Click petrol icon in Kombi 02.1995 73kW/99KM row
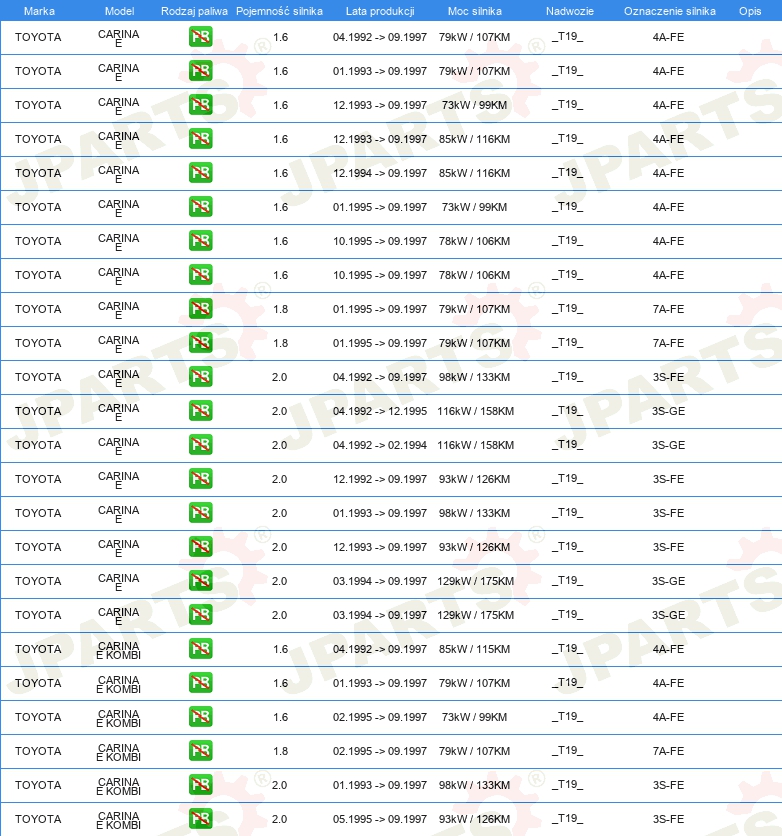 tap(200, 717)
